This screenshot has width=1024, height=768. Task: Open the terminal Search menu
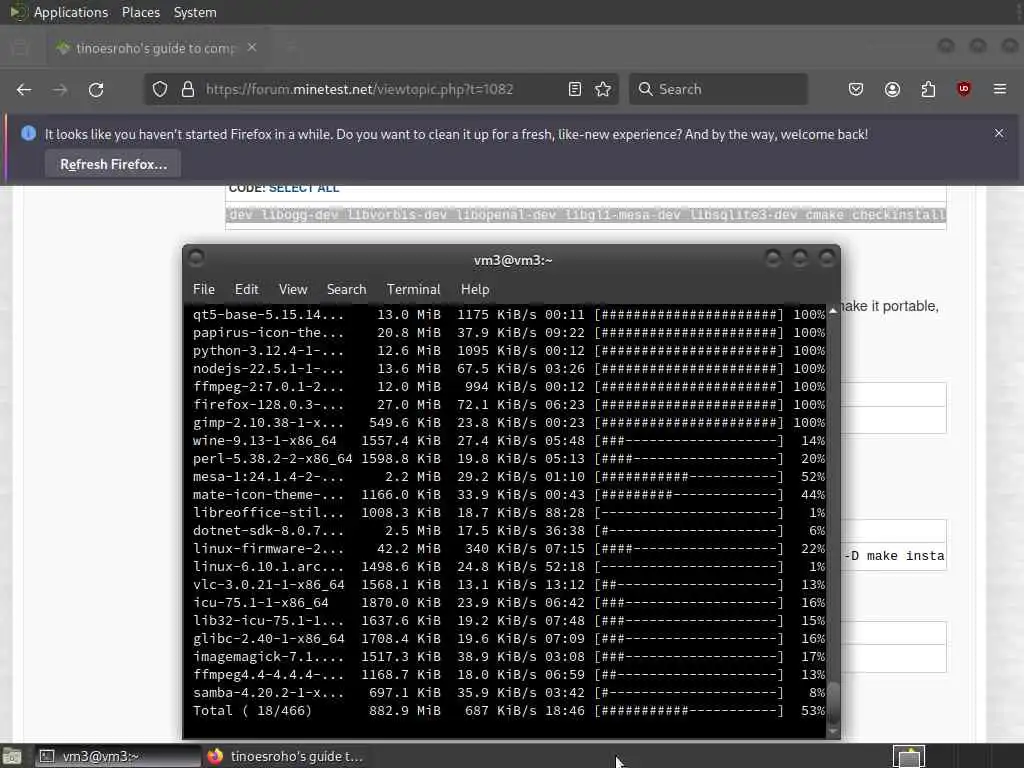[346, 289]
